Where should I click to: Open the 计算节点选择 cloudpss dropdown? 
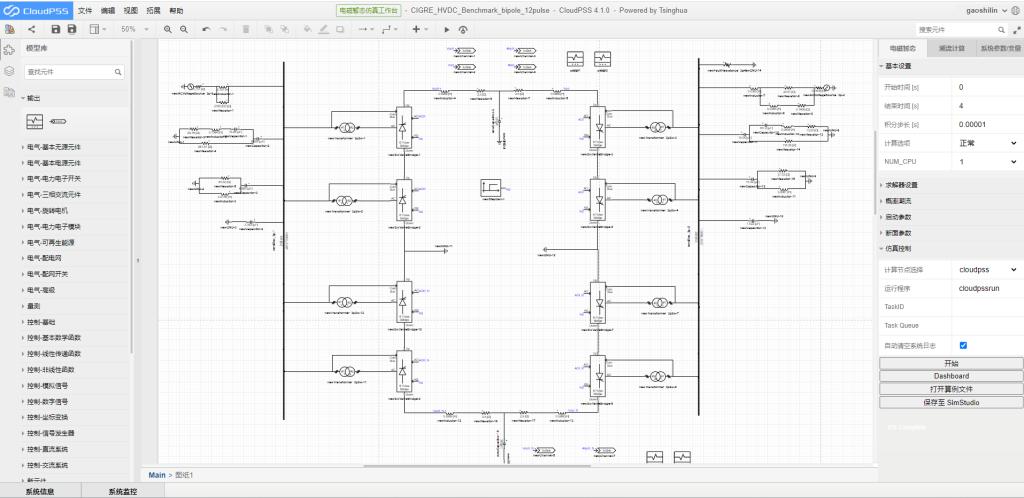(x=987, y=269)
